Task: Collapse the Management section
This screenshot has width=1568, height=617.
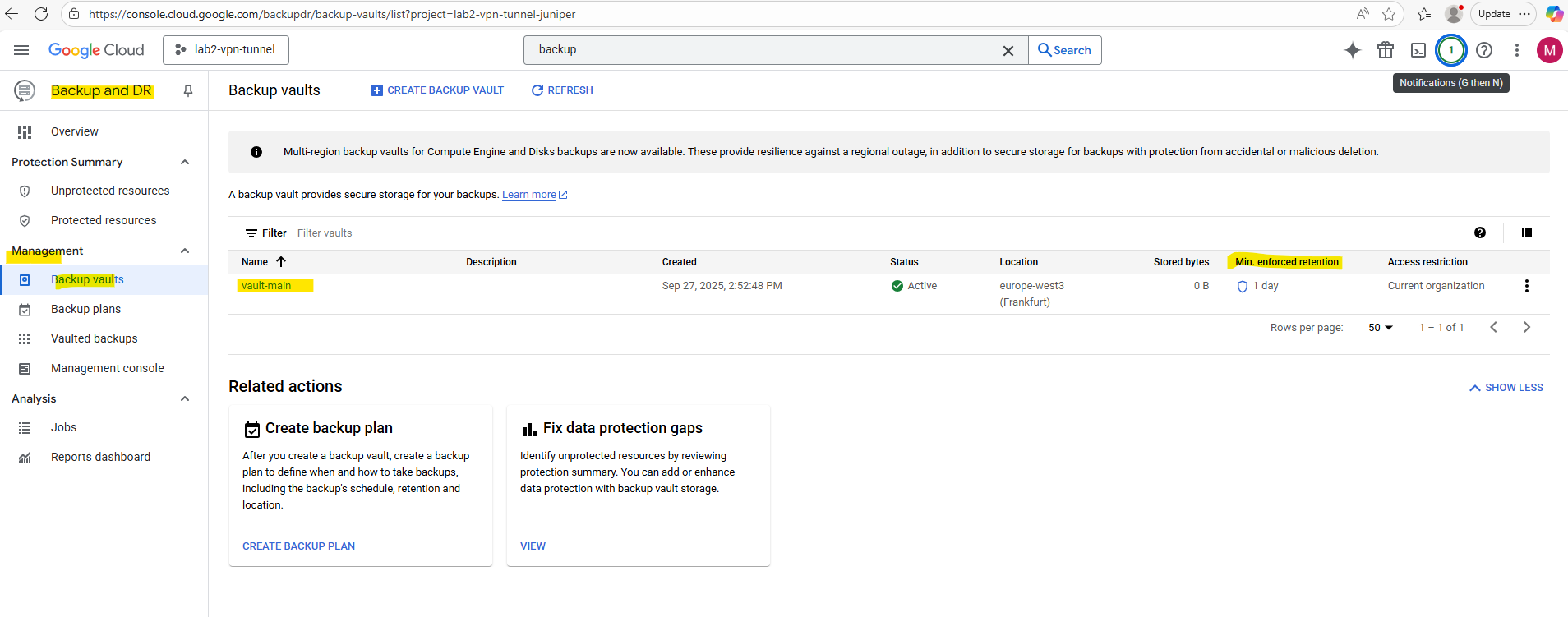Action: pos(185,251)
